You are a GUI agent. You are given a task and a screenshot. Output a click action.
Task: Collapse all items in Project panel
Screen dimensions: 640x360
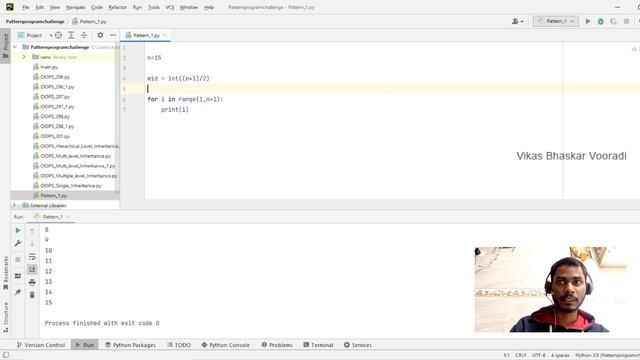click(x=84, y=36)
